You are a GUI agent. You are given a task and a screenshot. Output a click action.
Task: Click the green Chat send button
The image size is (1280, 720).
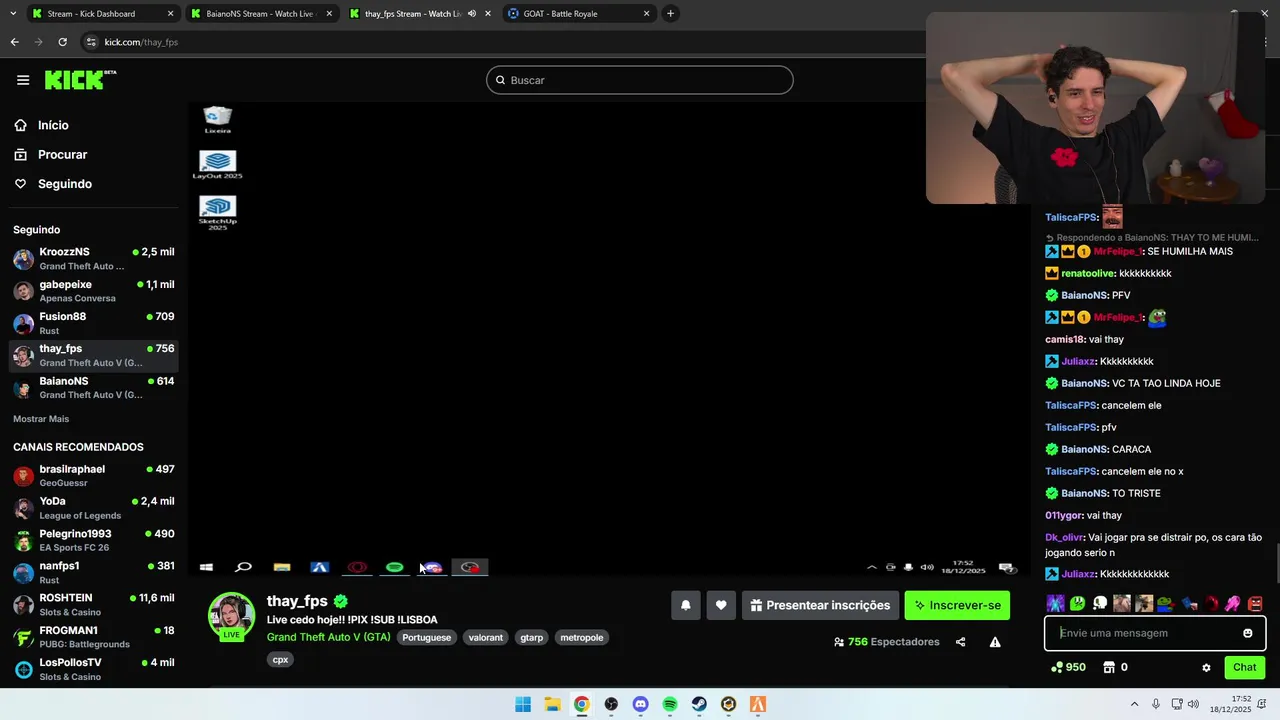tap(1244, 667)
